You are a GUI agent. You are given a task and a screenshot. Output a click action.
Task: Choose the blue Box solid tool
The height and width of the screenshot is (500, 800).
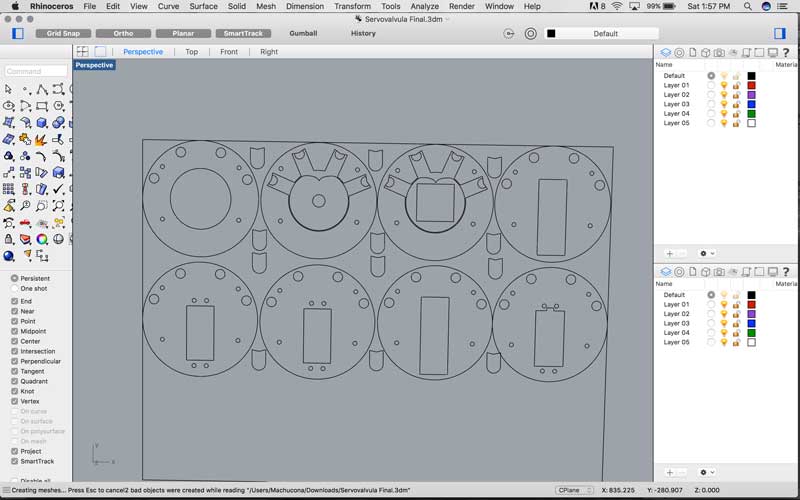(42, 122)
